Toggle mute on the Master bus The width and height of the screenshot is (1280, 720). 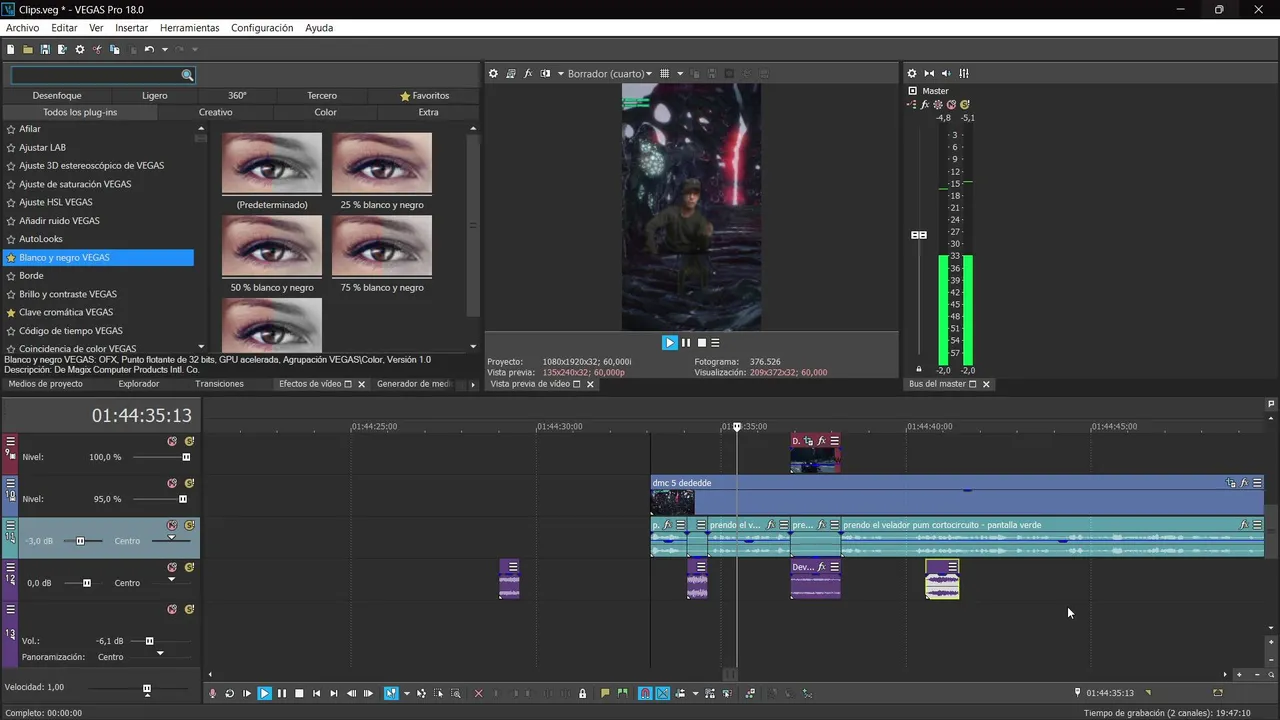(951, 104)
